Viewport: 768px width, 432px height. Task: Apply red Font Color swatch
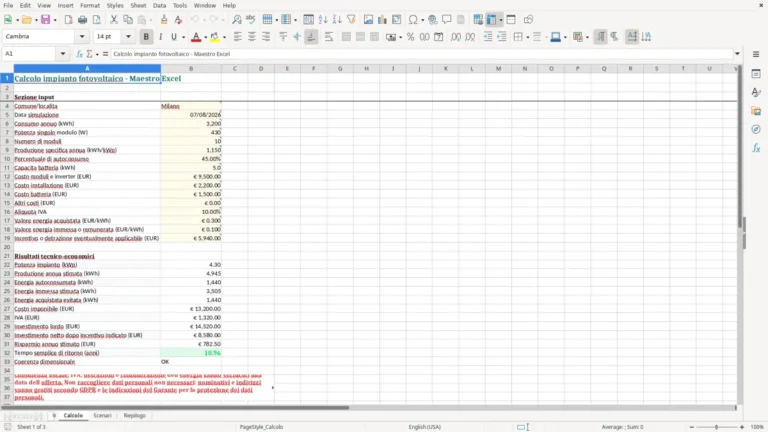196,37
